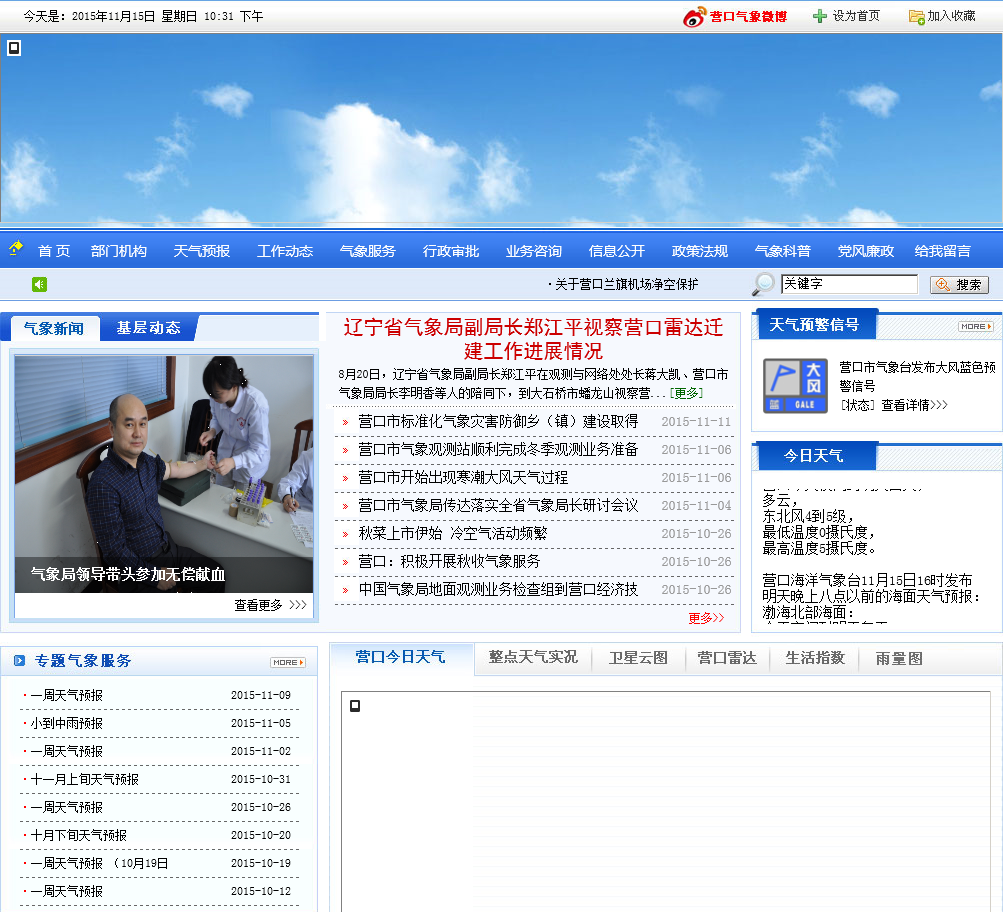Click green [更多] link after article summary
This screenshot has width=1003, height=912.
[686, 393]
